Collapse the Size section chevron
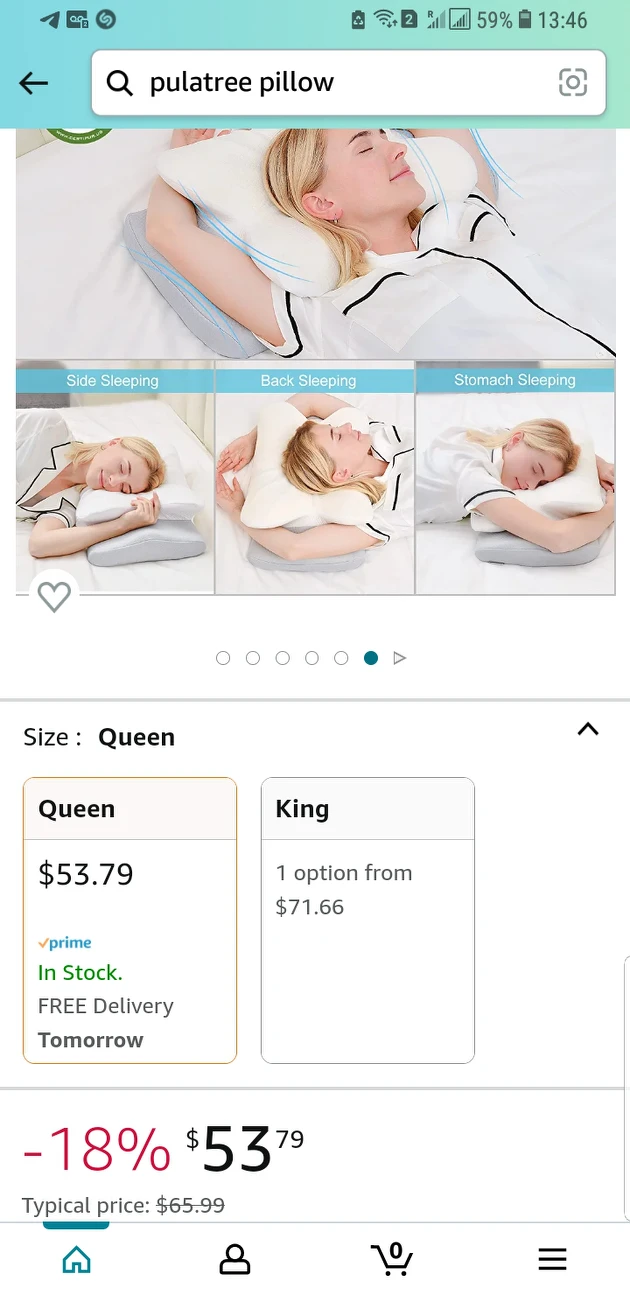The width and height of the screenshot is (630, 1295). pos(588,729)
